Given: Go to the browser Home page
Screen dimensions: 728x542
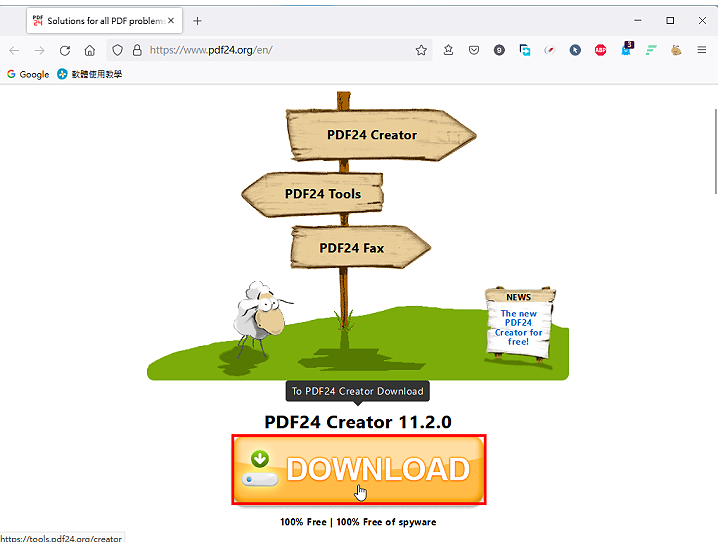Looking at the screenshot, I should [x=90, y=50].
